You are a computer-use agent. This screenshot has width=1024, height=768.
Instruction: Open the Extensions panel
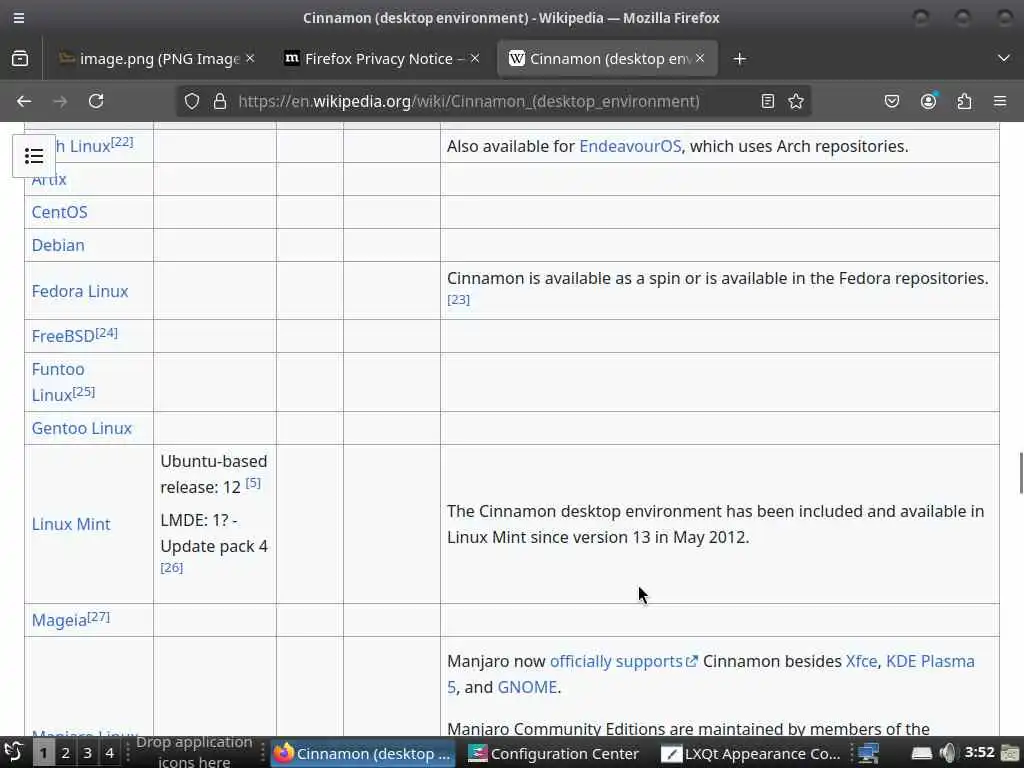(964, 101)
